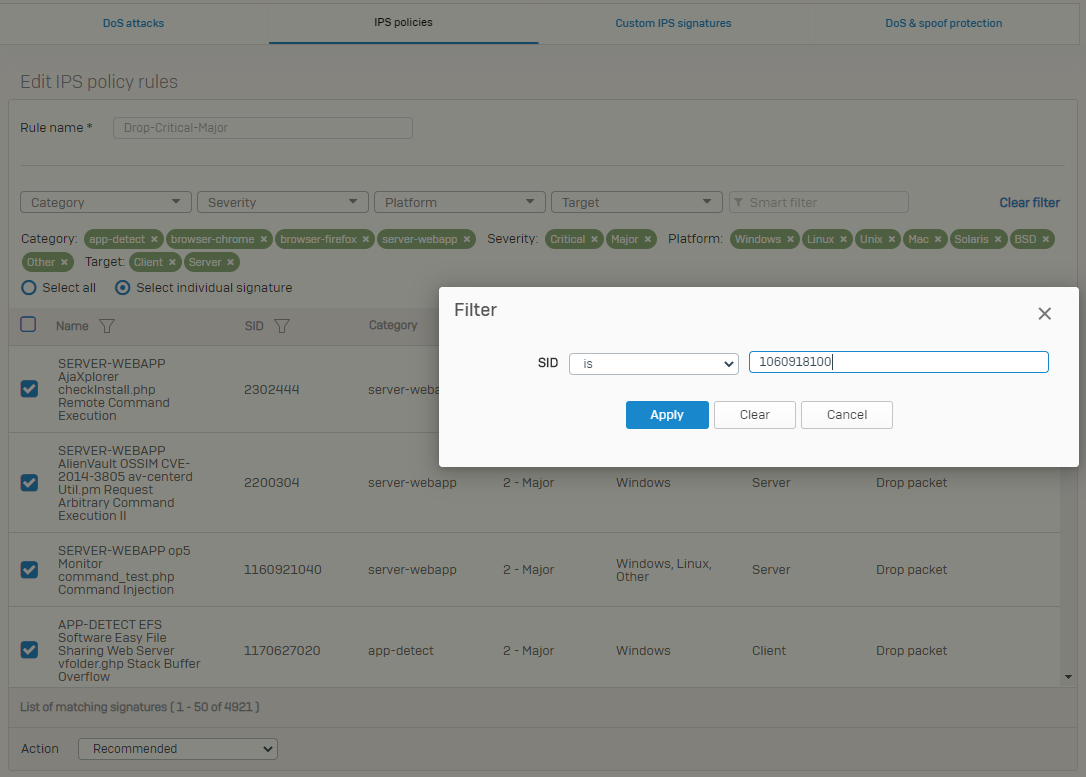
Task: Click the Client target cell
Action: coord(769,650)
